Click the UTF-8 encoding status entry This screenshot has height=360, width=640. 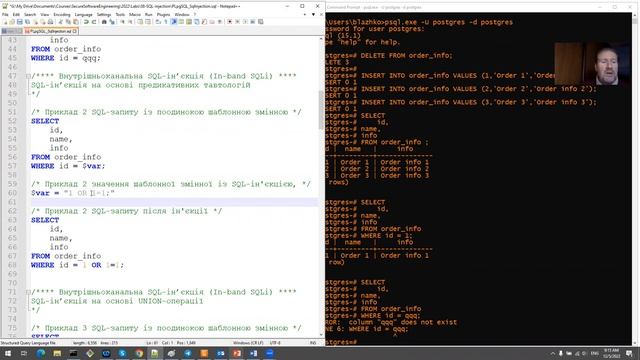[x=275, y=343]
